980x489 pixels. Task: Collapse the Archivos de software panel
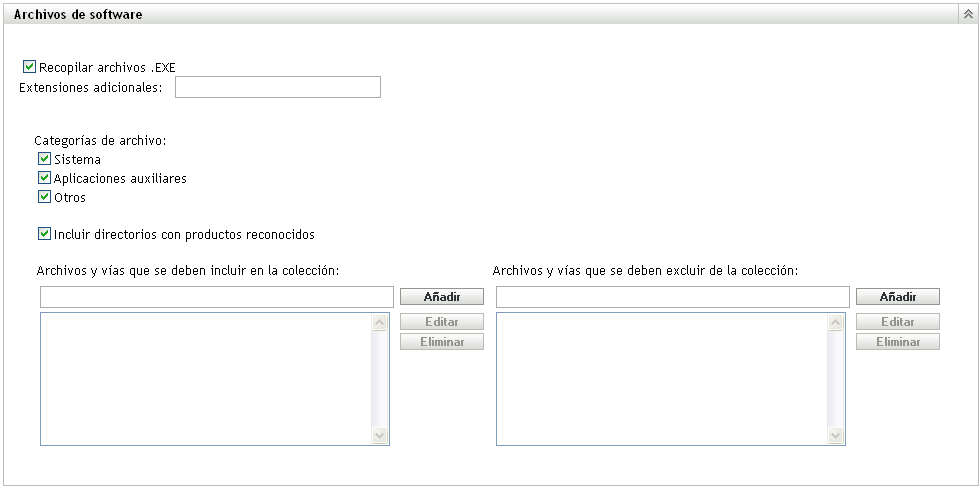pyautogui.click(x=968, y=14)
